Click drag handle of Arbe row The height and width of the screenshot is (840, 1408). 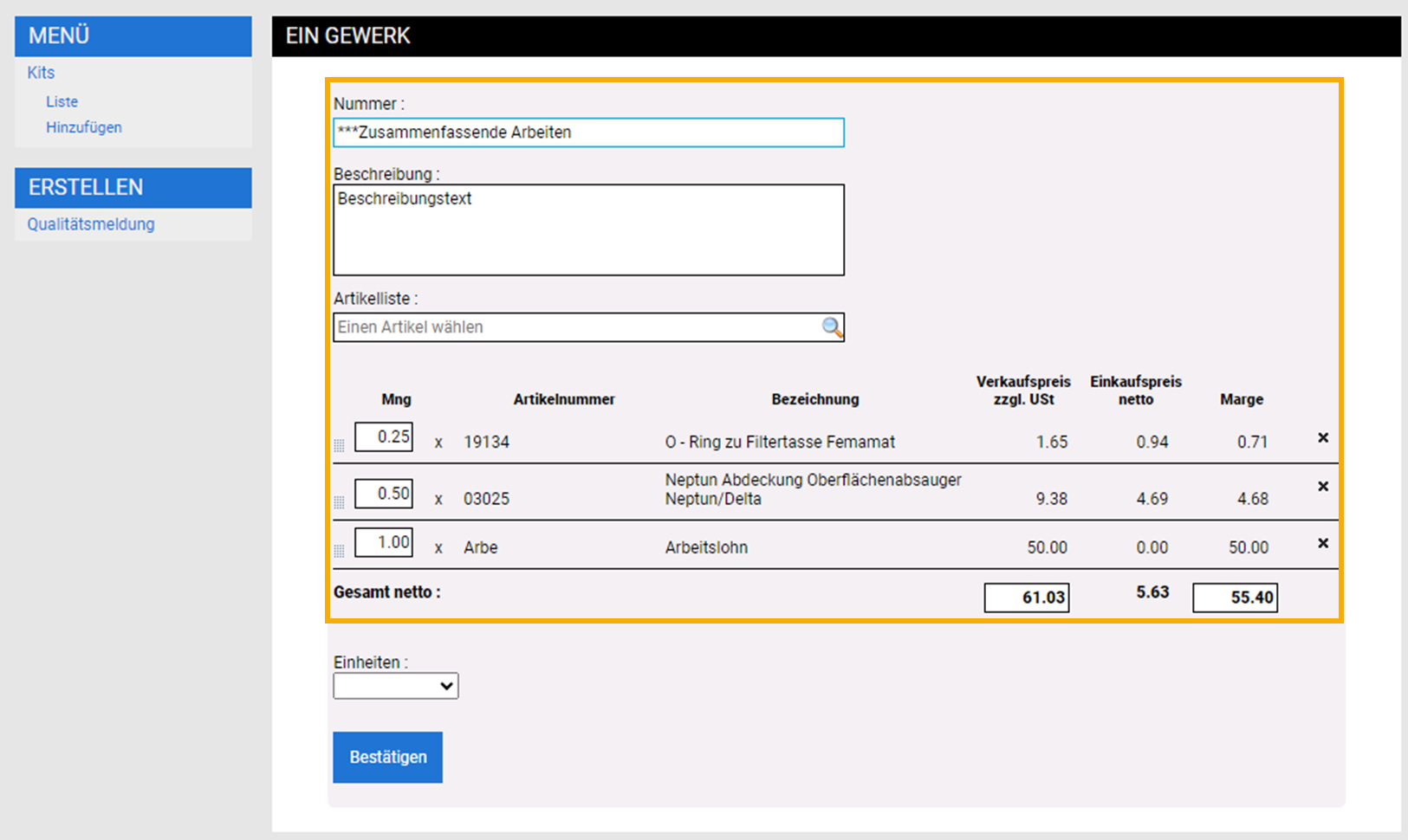tap(339, 551)
